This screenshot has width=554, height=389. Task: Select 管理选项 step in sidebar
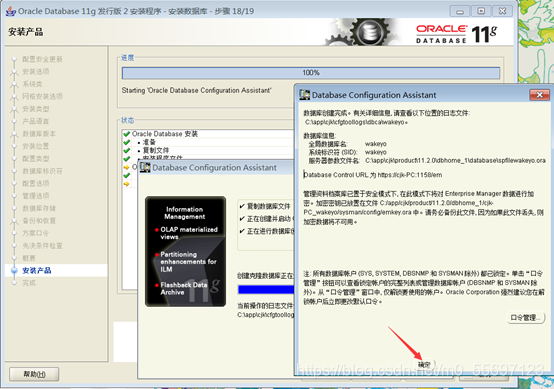pos(36,196)
